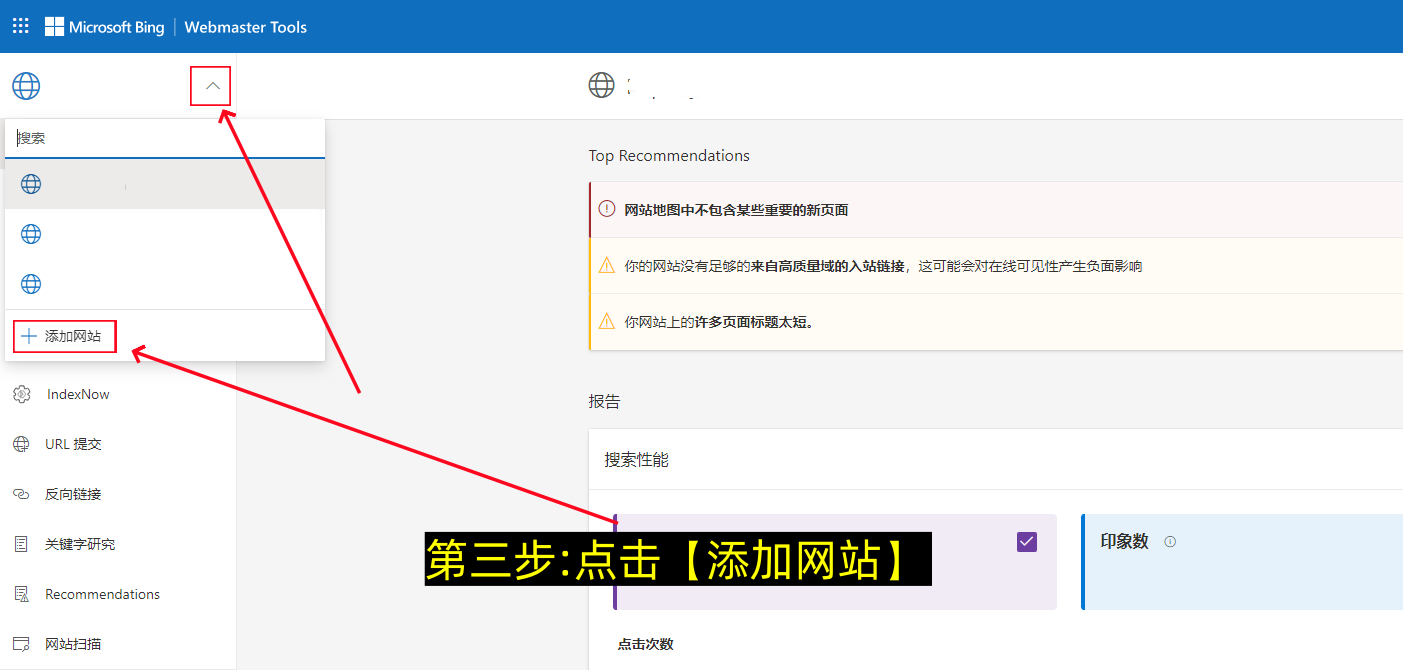Select the IndexNow gear icon in sidebar
Viewport: 1403px width, 670px height.
[22, 394]
